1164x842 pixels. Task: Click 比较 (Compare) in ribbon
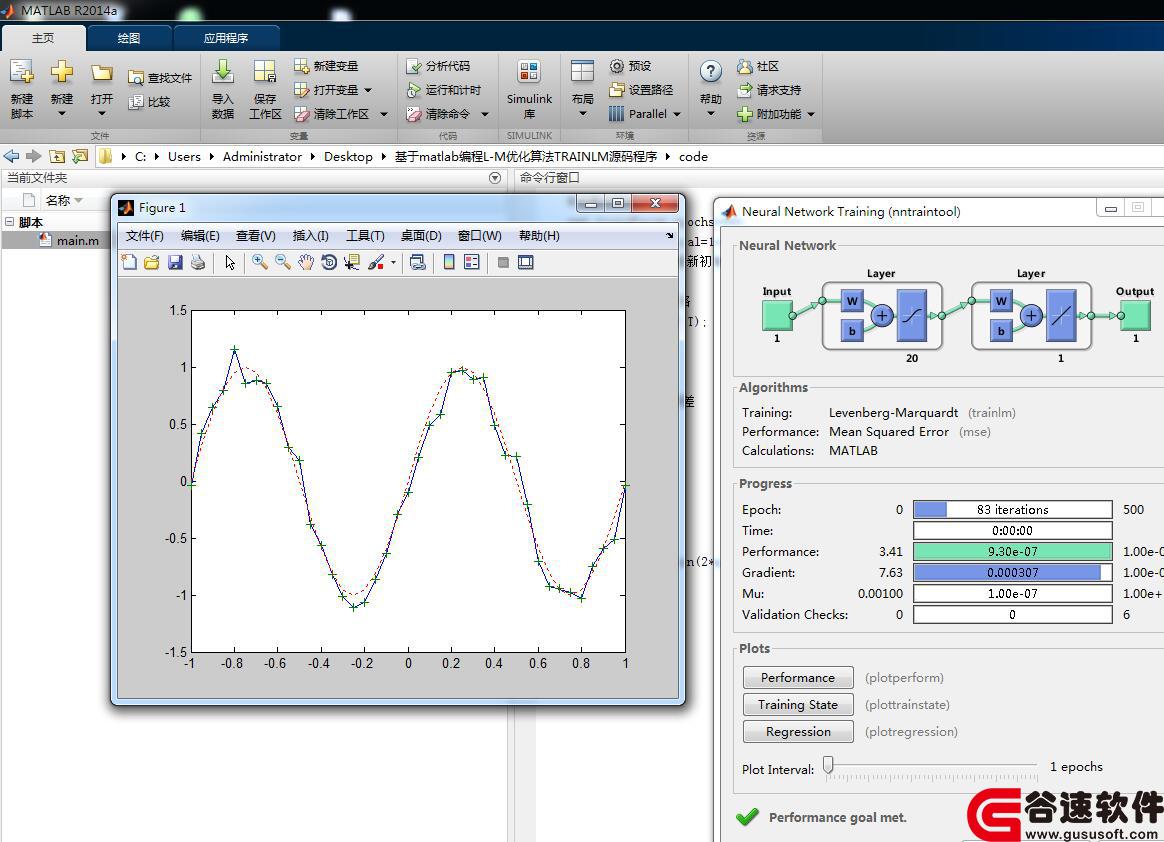tap(149, 102)
